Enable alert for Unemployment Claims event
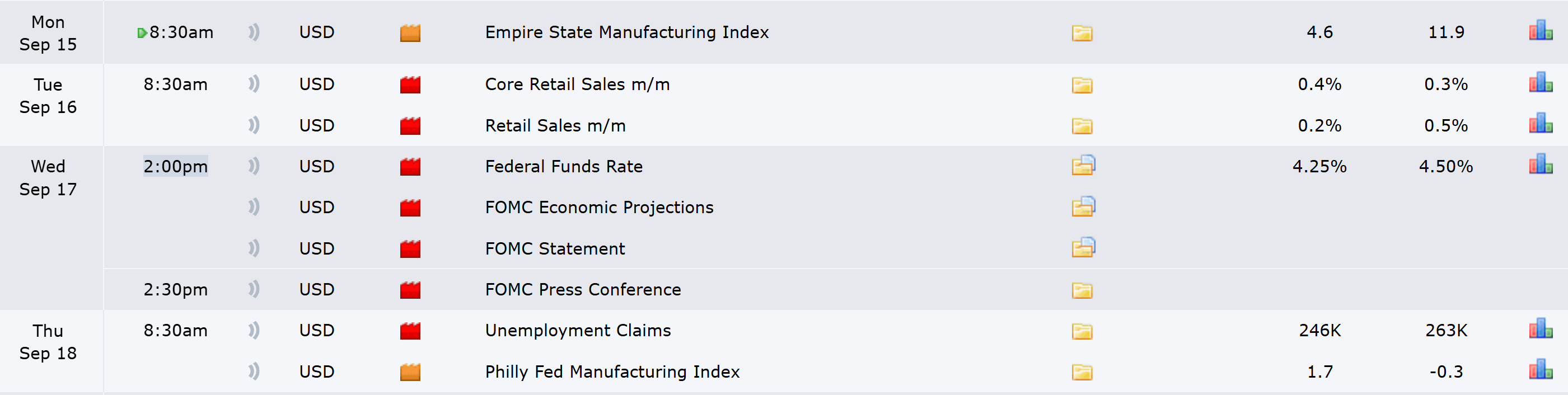The image size is (1568, 395). 254,331
